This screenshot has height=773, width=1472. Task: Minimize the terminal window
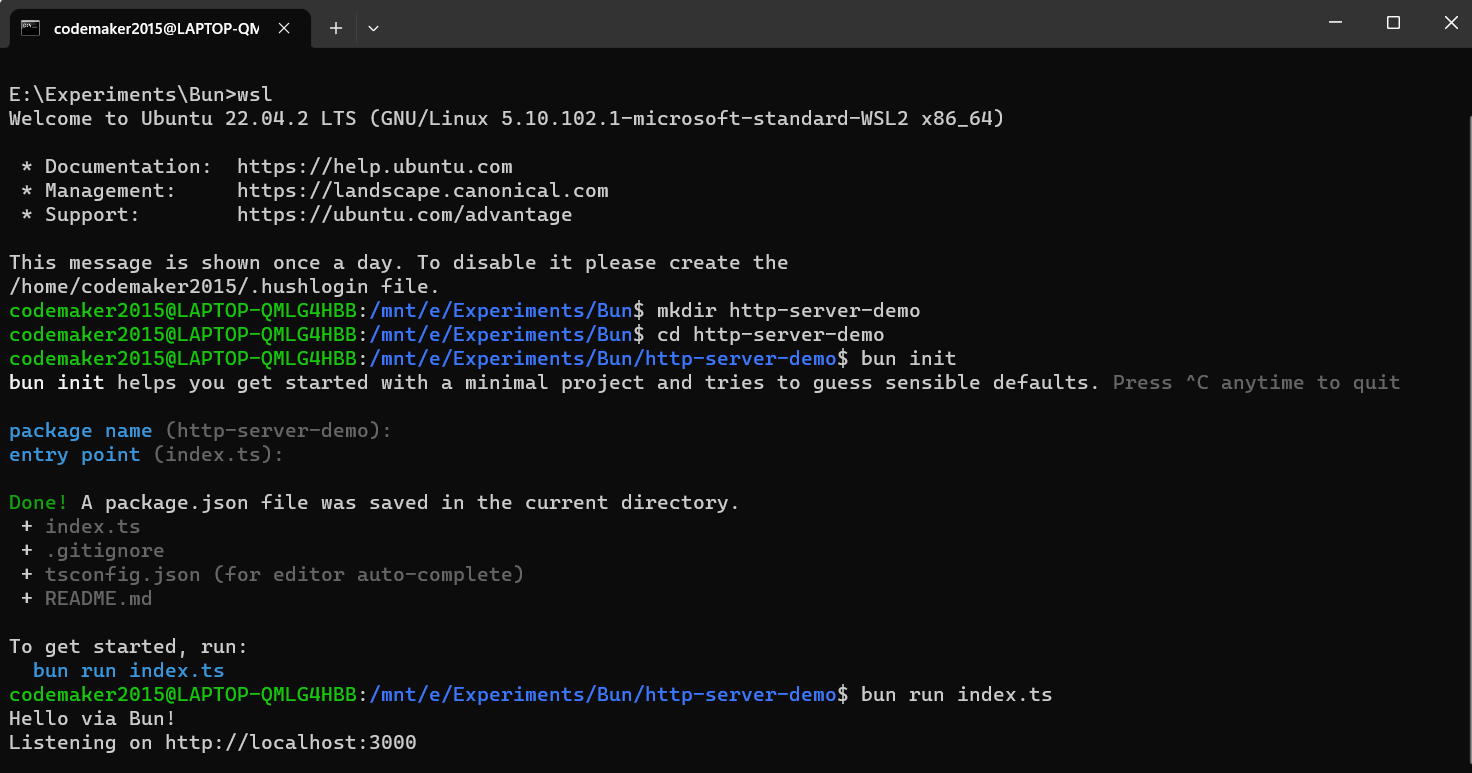pyautogui.click(x=1335, y=23)
